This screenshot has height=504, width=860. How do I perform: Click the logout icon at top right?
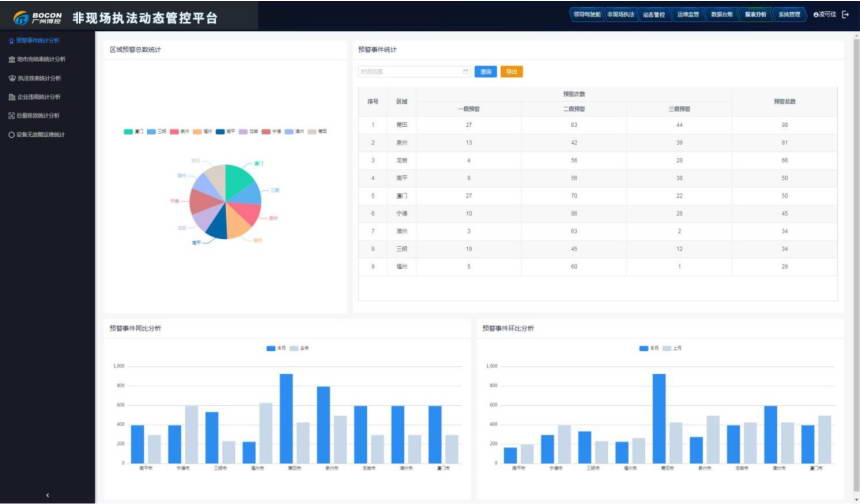[x=845, y=15]
